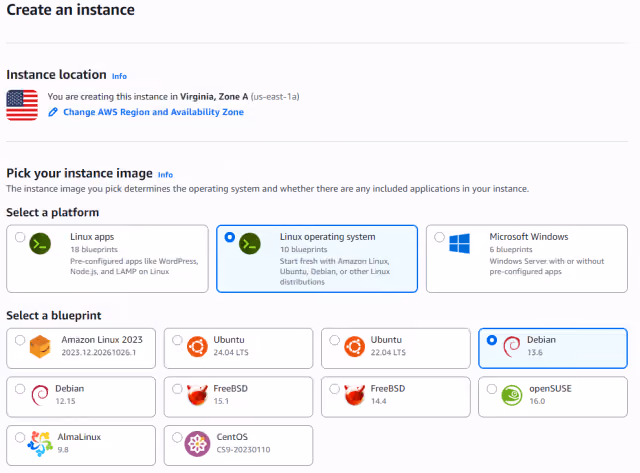Screen dimensions: 640x473
Task: Click the 'Linux apps' card title
Action: [x=92, y=237]
